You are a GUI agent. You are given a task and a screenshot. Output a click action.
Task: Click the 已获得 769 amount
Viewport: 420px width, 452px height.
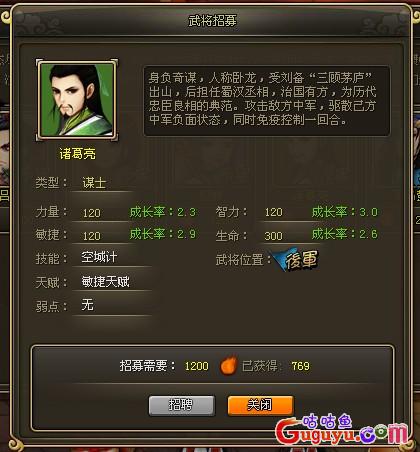(300, 366)
